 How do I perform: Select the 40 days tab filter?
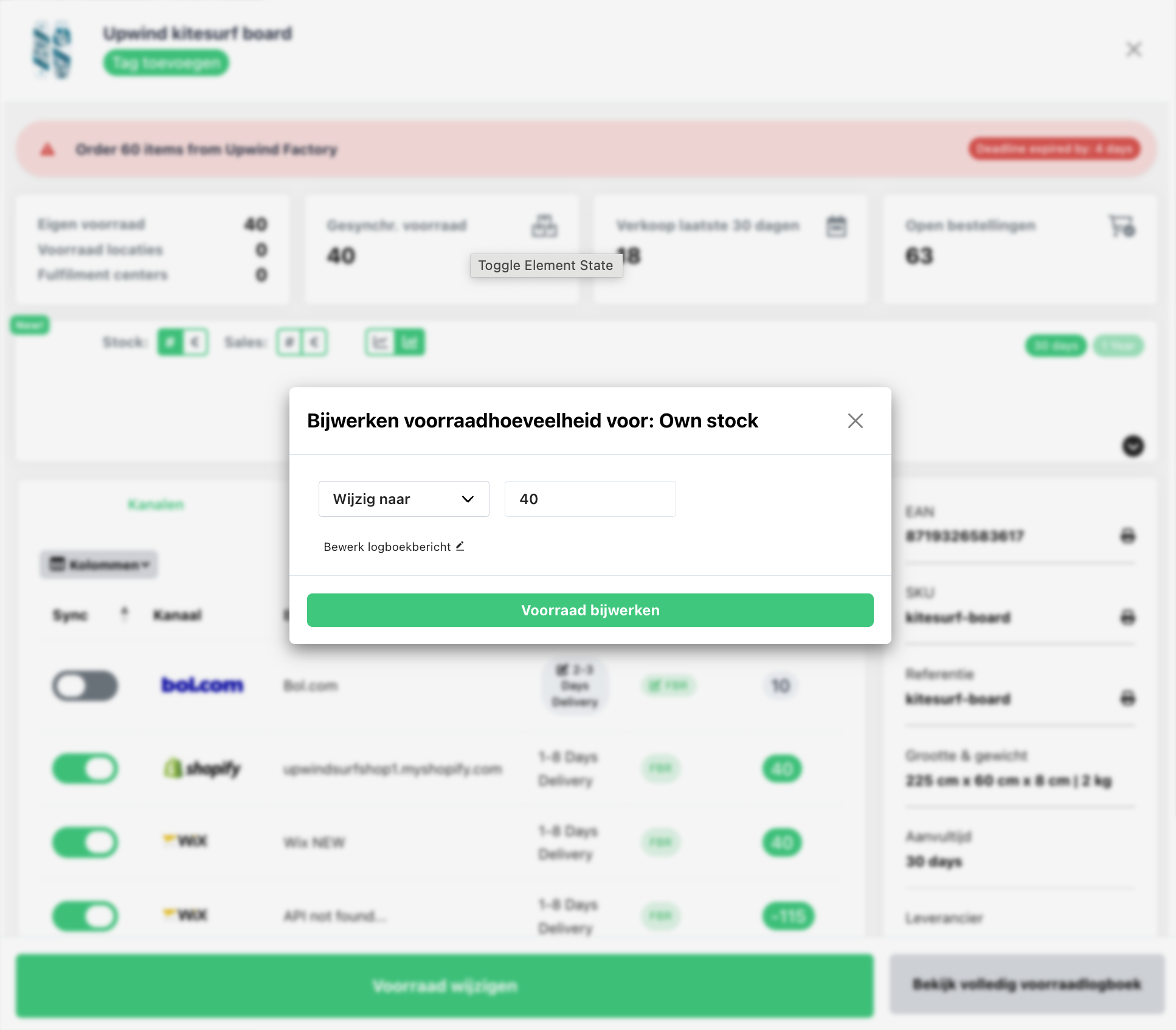(x=1057, y=347)
